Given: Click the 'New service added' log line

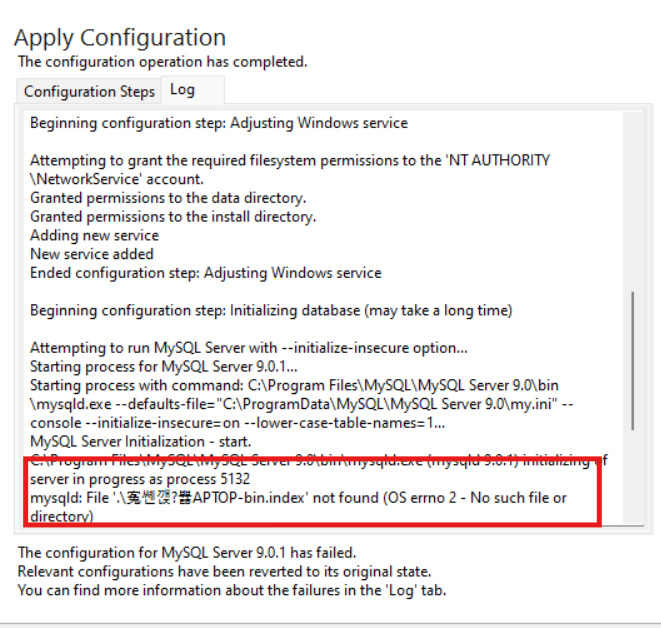Looking at the screenshot, I should tap(91, 254).
